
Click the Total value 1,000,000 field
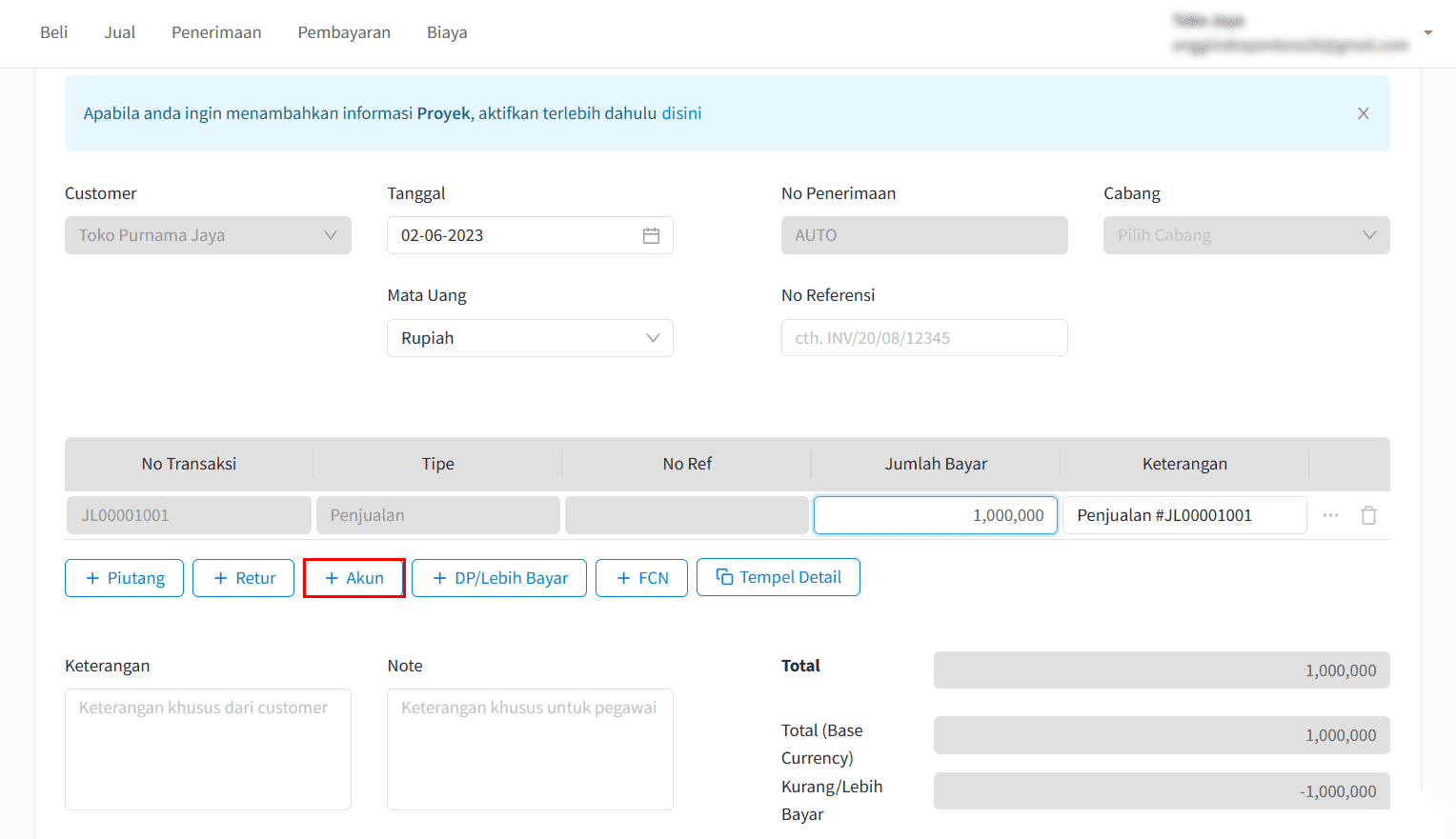(1162, 670)
